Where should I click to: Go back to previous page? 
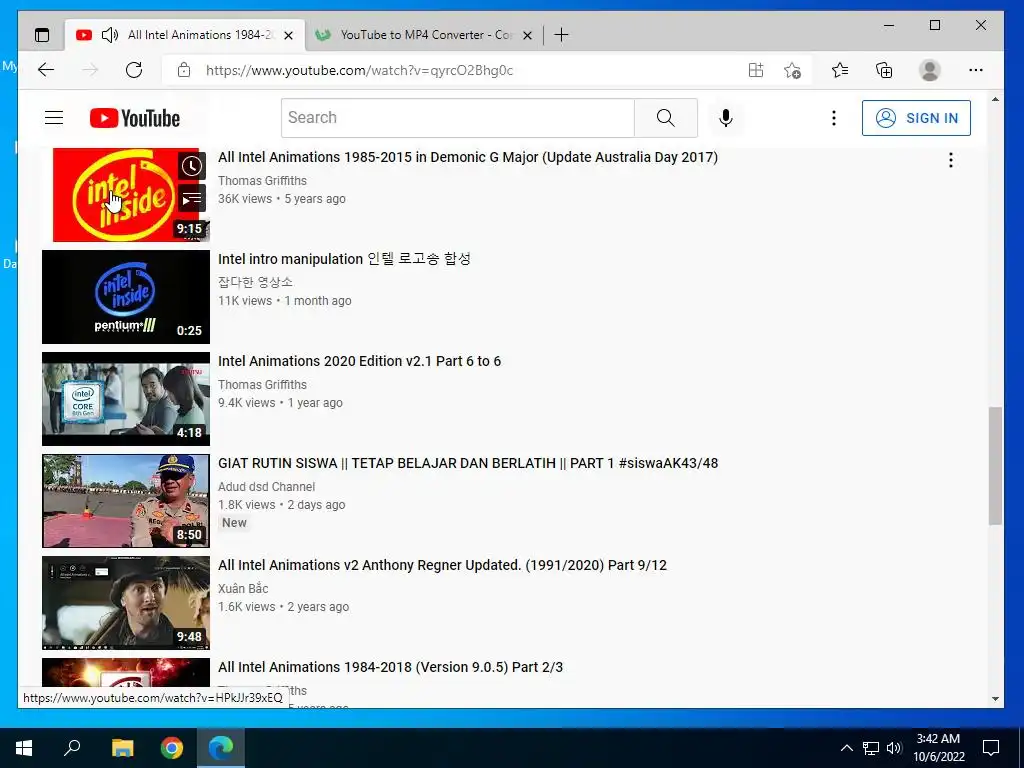tap(46, 70)
